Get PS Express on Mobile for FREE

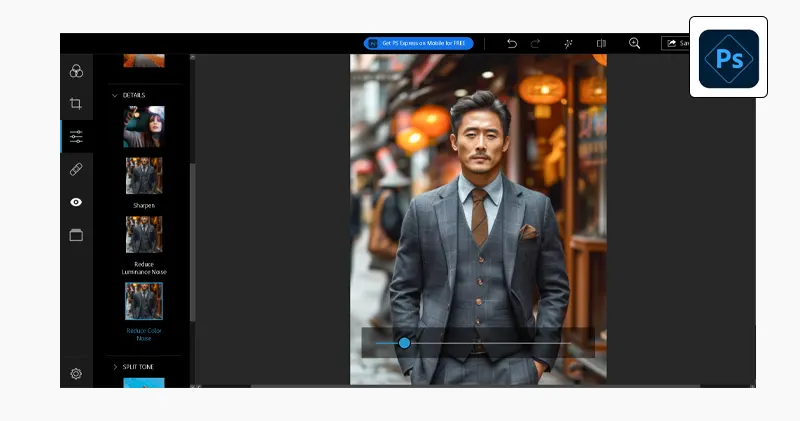coord(418,43)
